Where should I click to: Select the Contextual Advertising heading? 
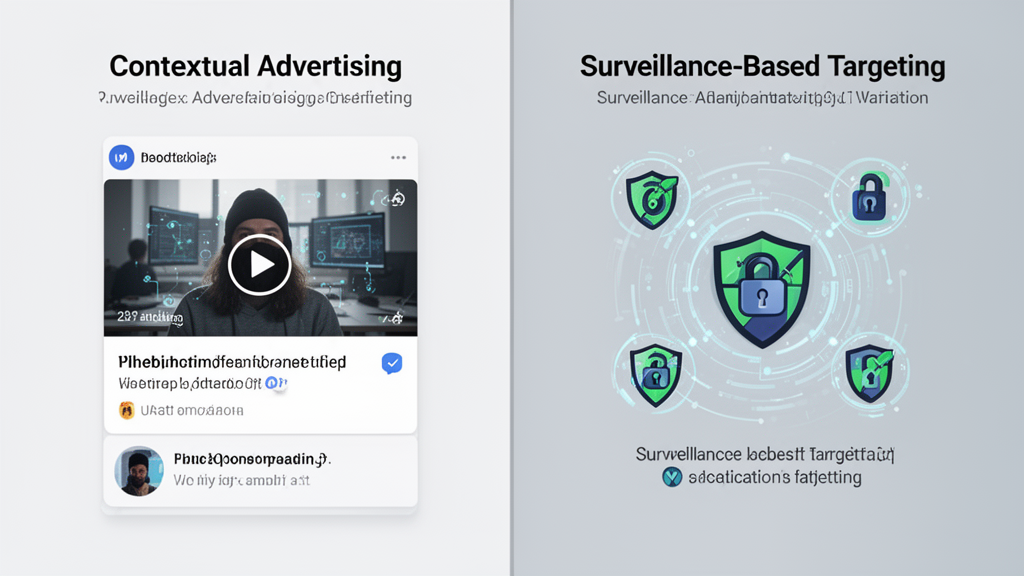(255, 66)
